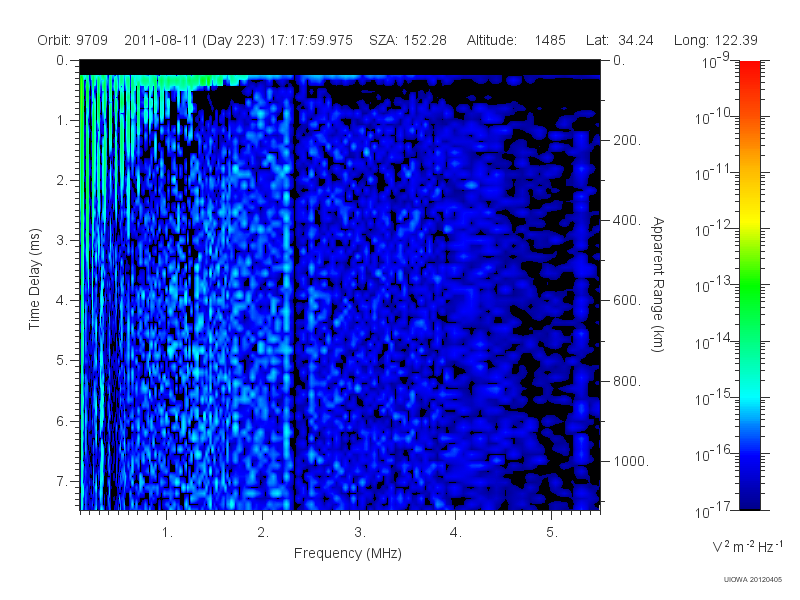Screen dimensions: 800x600
Task: Click the 'UIOWA 20120405' credit text
Action: point(753,580)
